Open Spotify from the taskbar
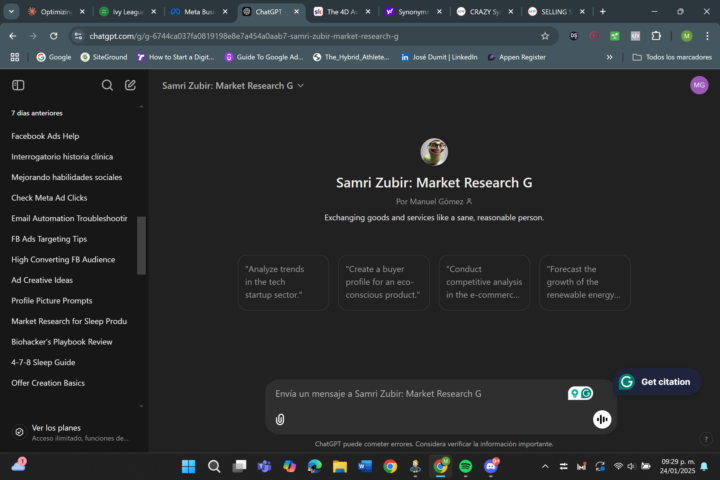 point(466,466)
